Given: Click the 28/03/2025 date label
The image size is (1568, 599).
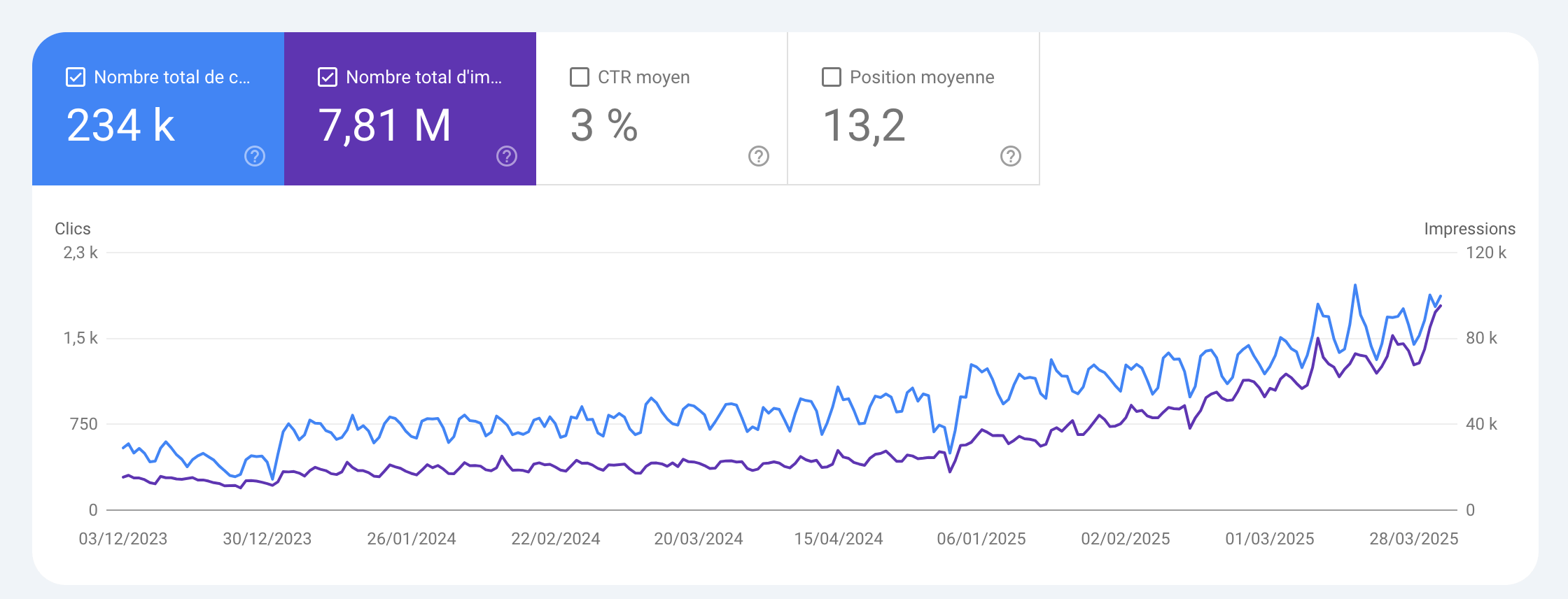Looking at the screenshot, I should pos(1413,539).
